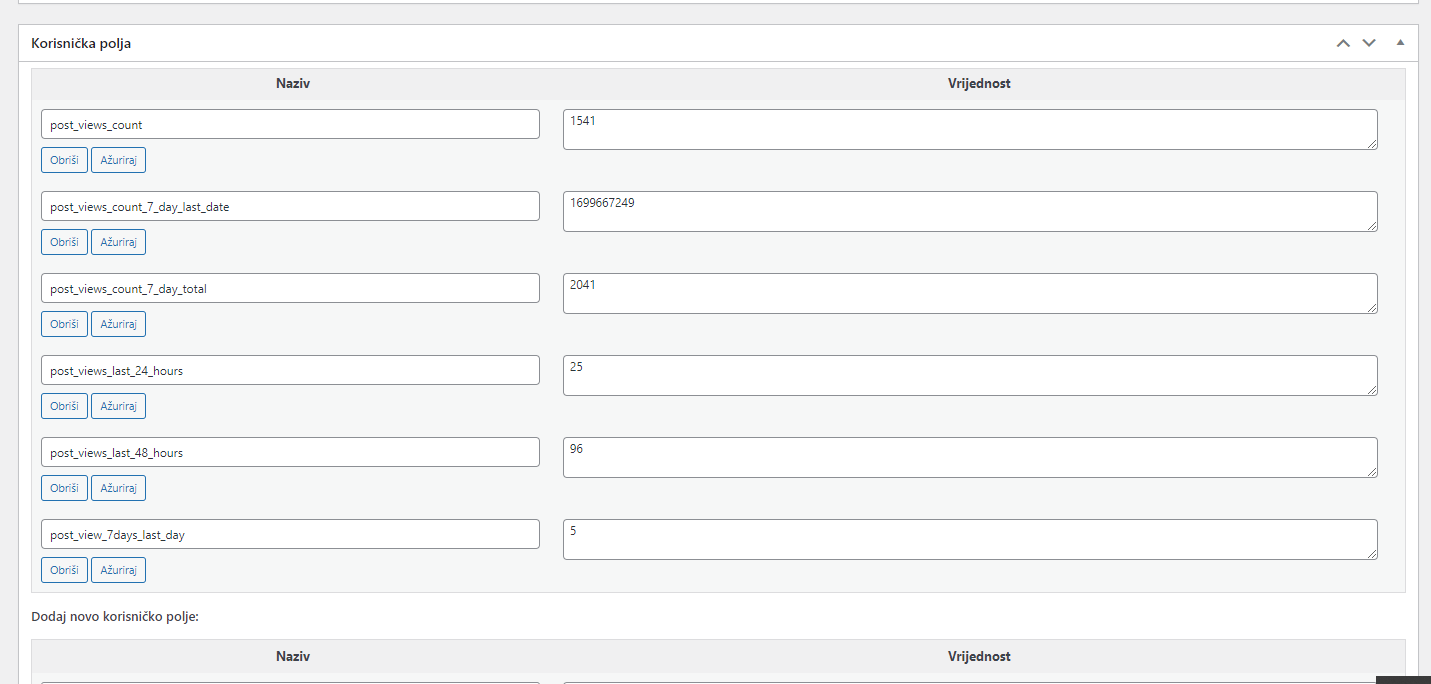
Task: Update post_views_count field with Ažuriraj
Action: tap(118, 160)
